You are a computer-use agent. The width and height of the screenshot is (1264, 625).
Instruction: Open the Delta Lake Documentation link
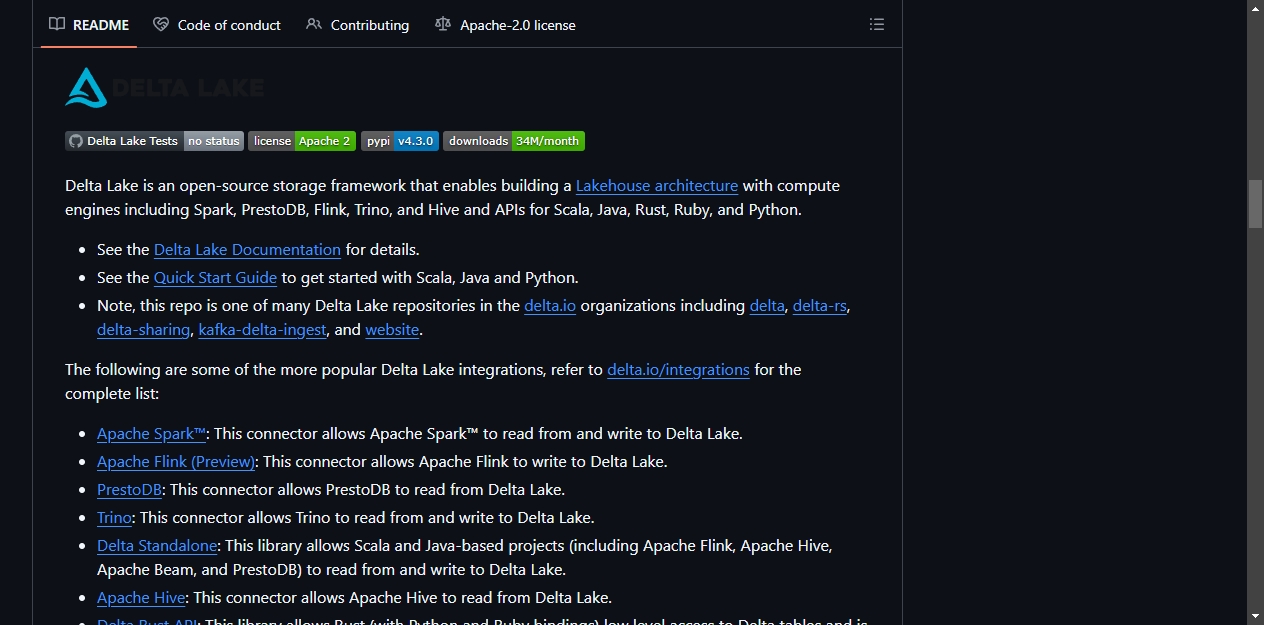pos(247,249)
